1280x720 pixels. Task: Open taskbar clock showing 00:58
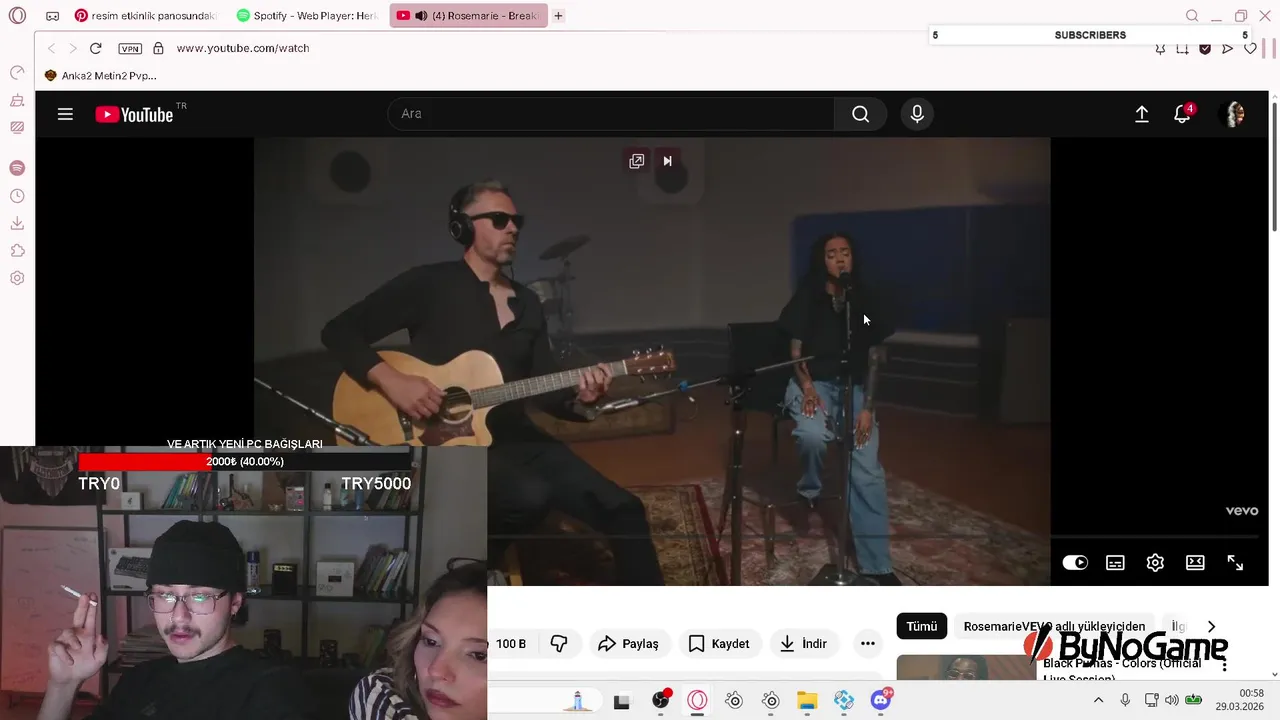click(1240, 700)
